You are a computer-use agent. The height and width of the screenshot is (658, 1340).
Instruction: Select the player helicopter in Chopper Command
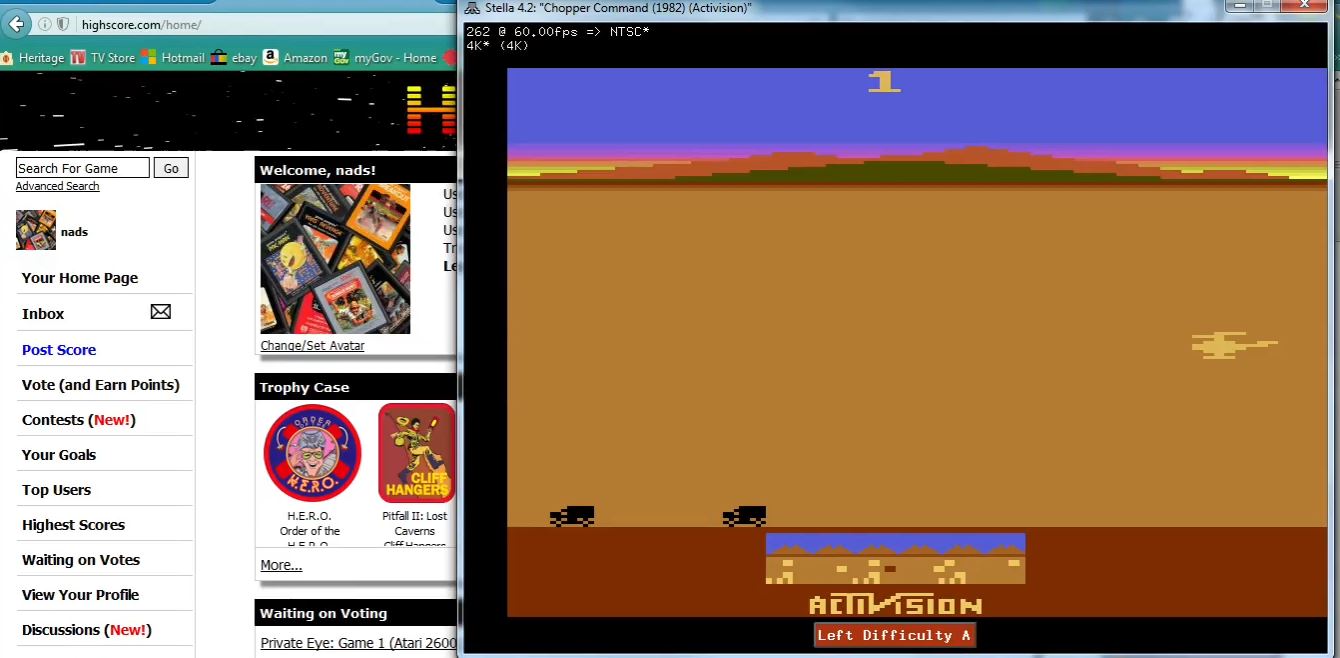(x=1234, y=345)
